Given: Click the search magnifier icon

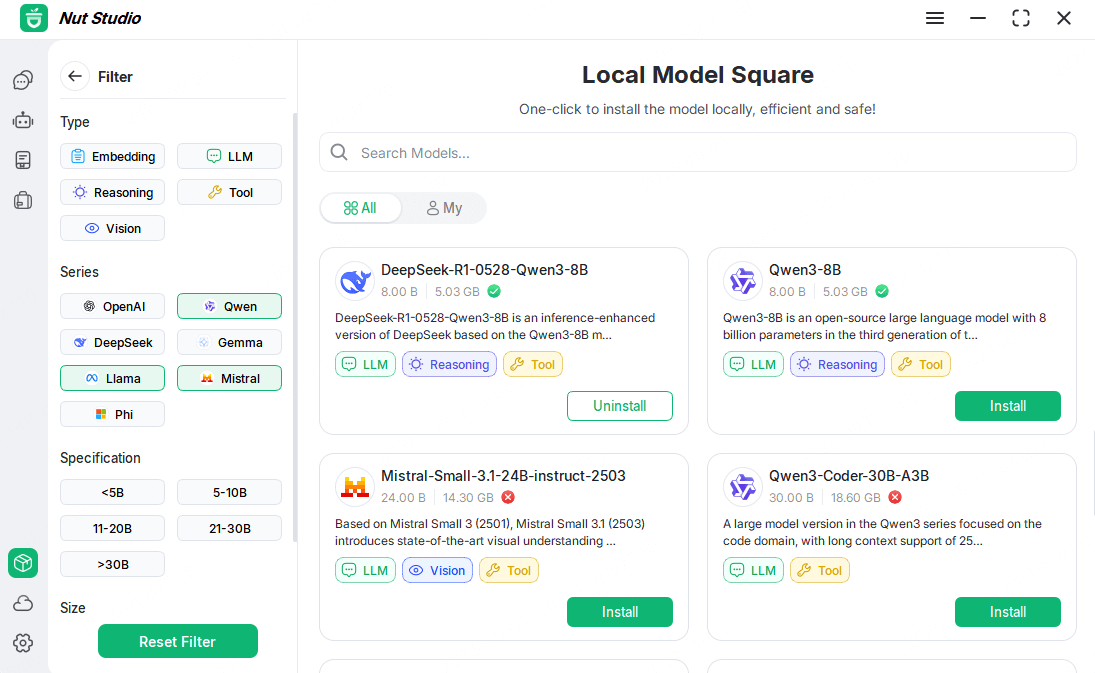Looking at the screenshot, I should (339, 152).
